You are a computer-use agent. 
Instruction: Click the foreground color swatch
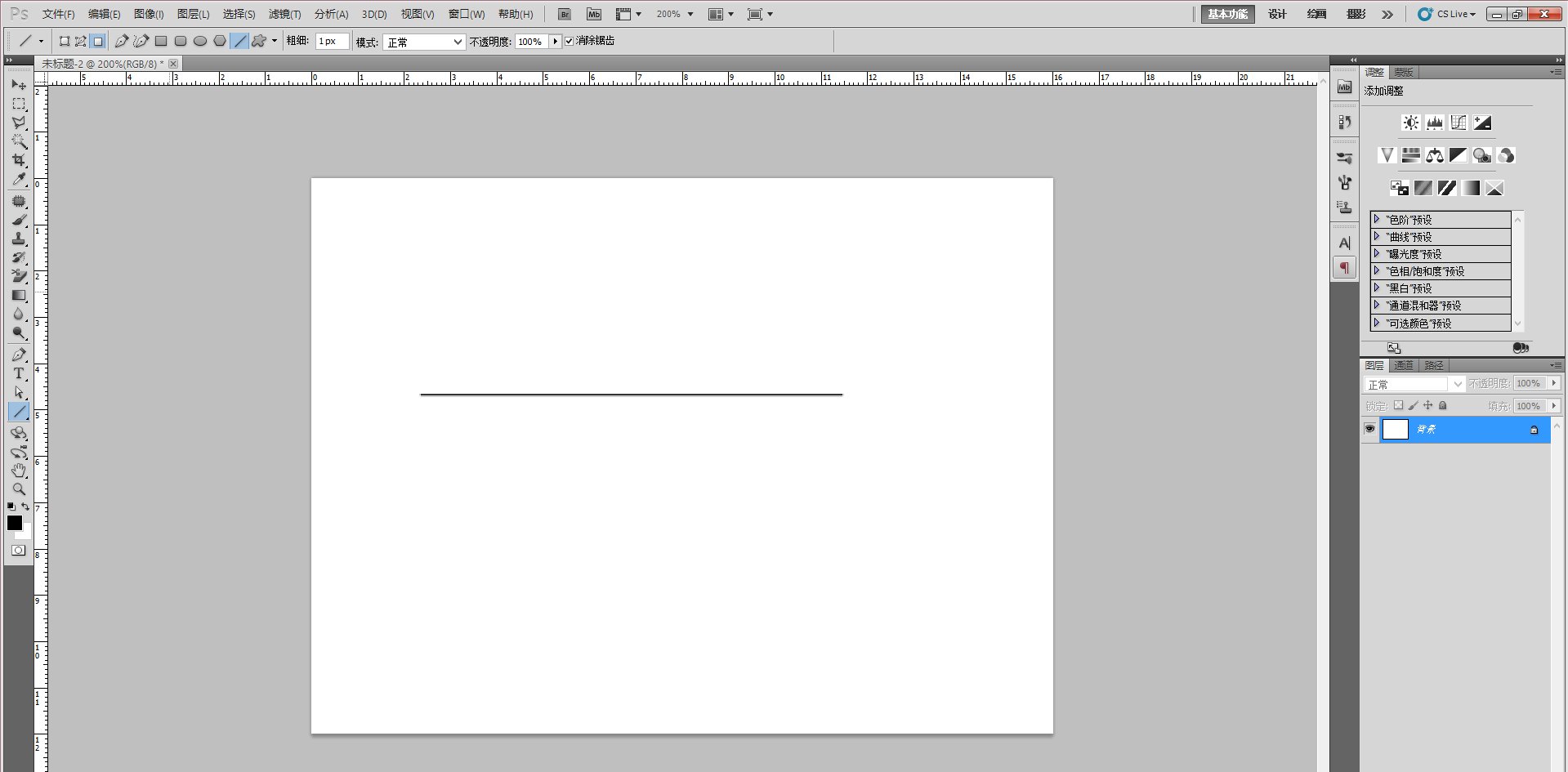click(14, 523)
